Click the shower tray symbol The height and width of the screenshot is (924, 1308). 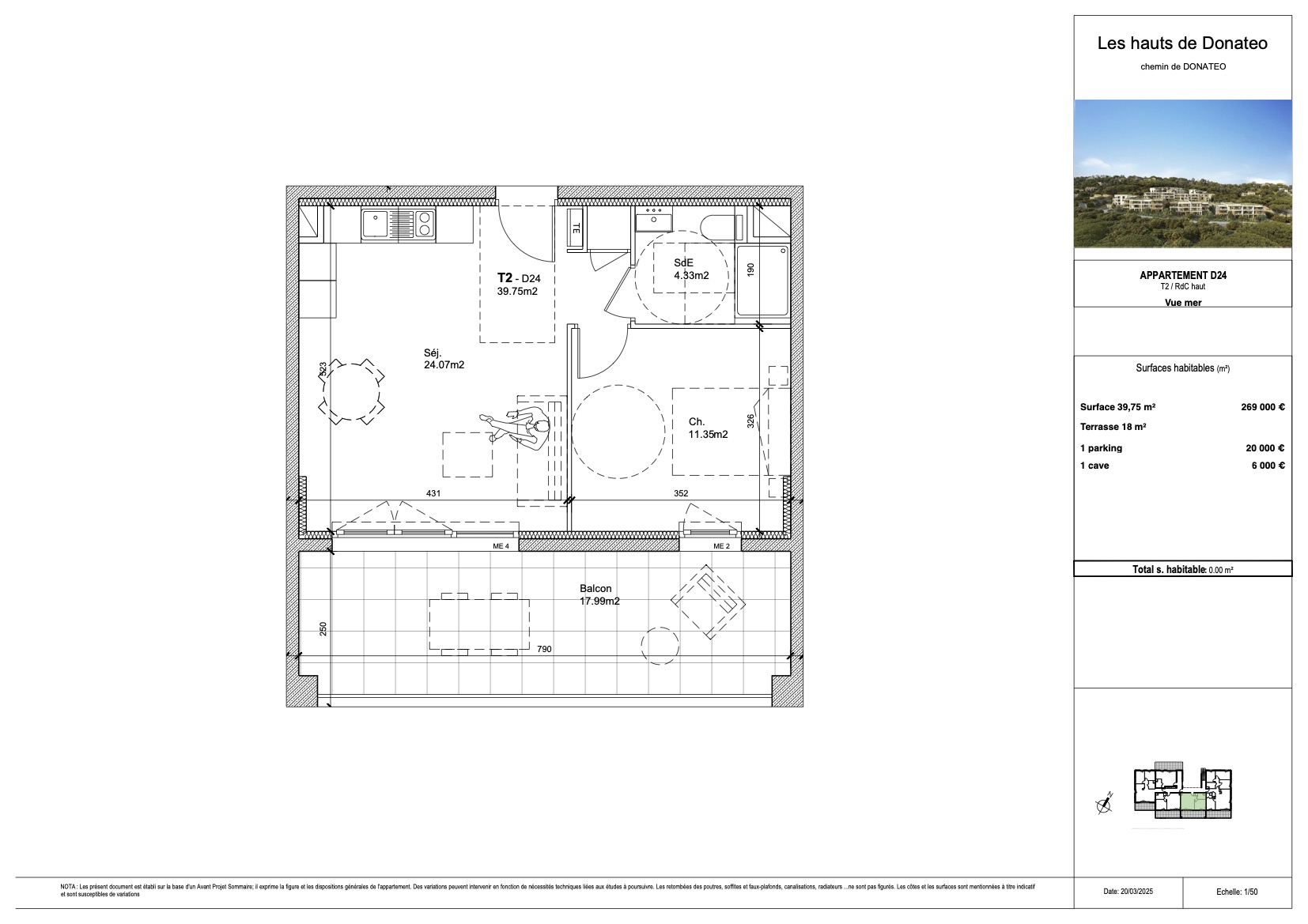tap(762, 281)
